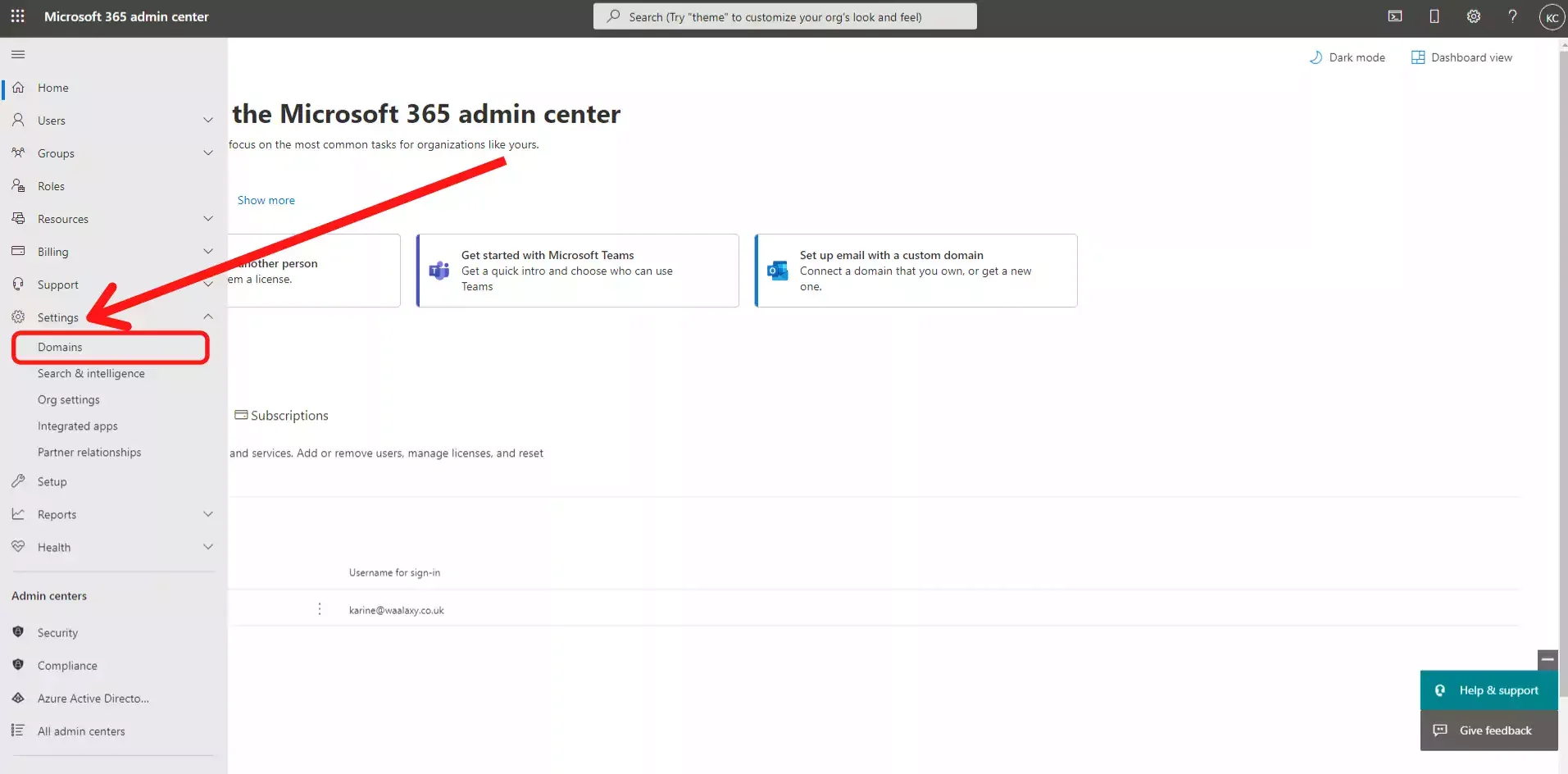1568x774 pixels.
Task: Go to Home in navigation
Action: coord(53,88)
